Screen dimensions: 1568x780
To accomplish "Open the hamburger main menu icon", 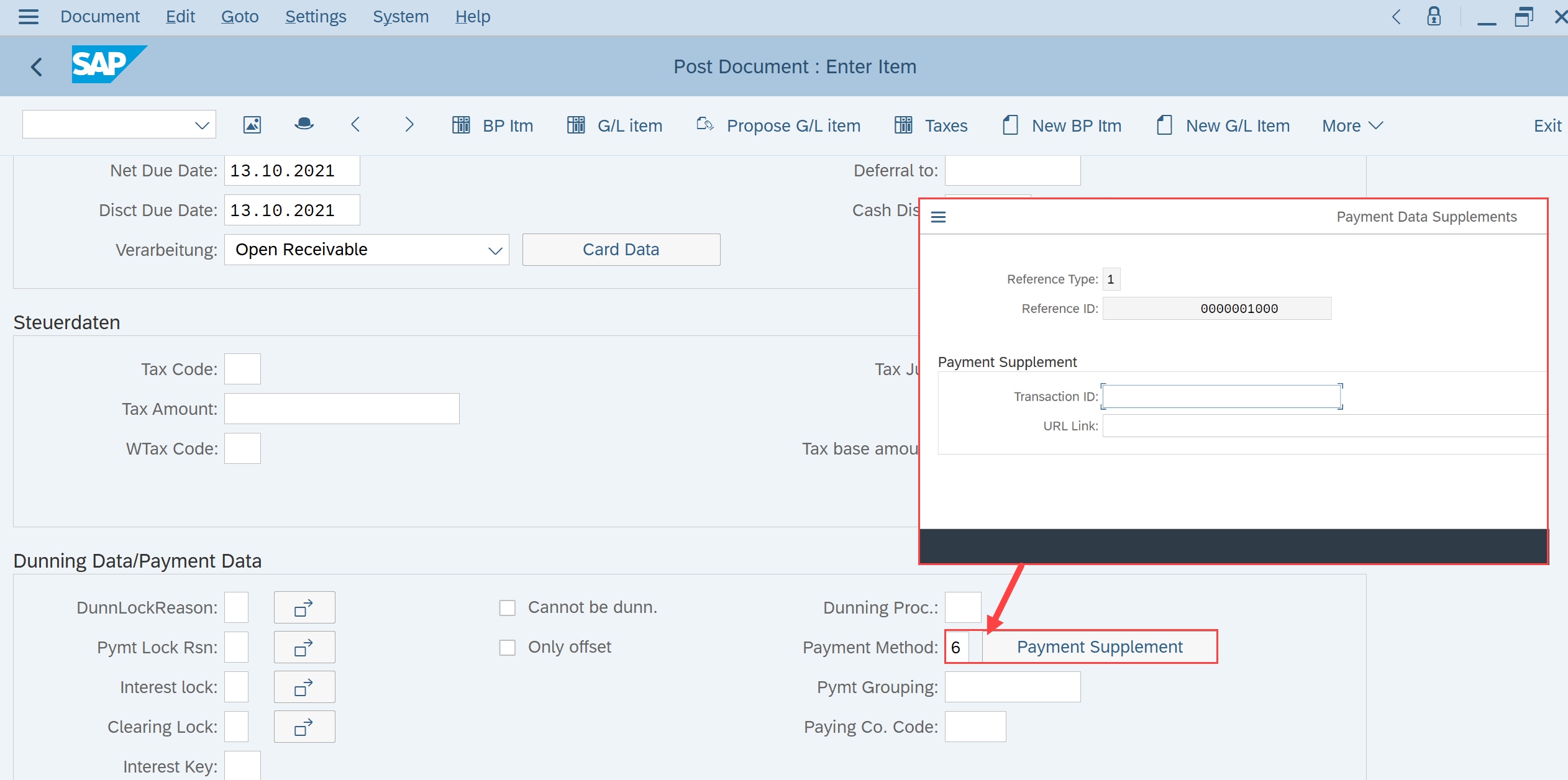I will [28, 17].
